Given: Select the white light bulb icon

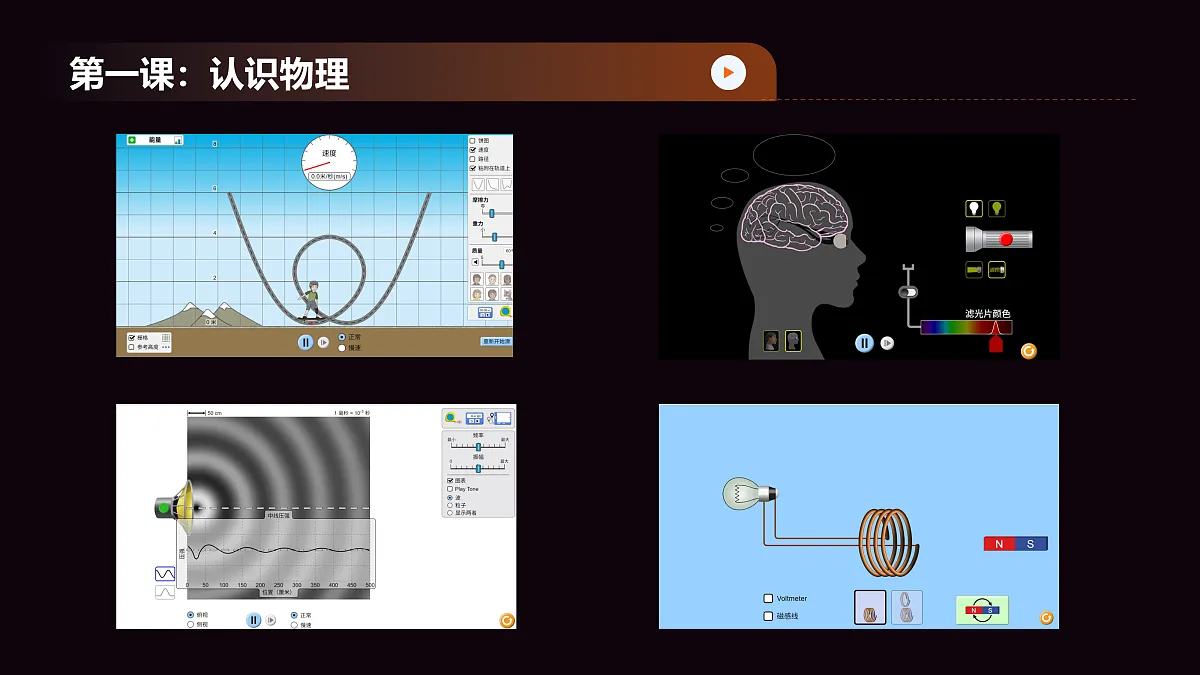Looking at the screenshot, I should click(x=973, y=209).
